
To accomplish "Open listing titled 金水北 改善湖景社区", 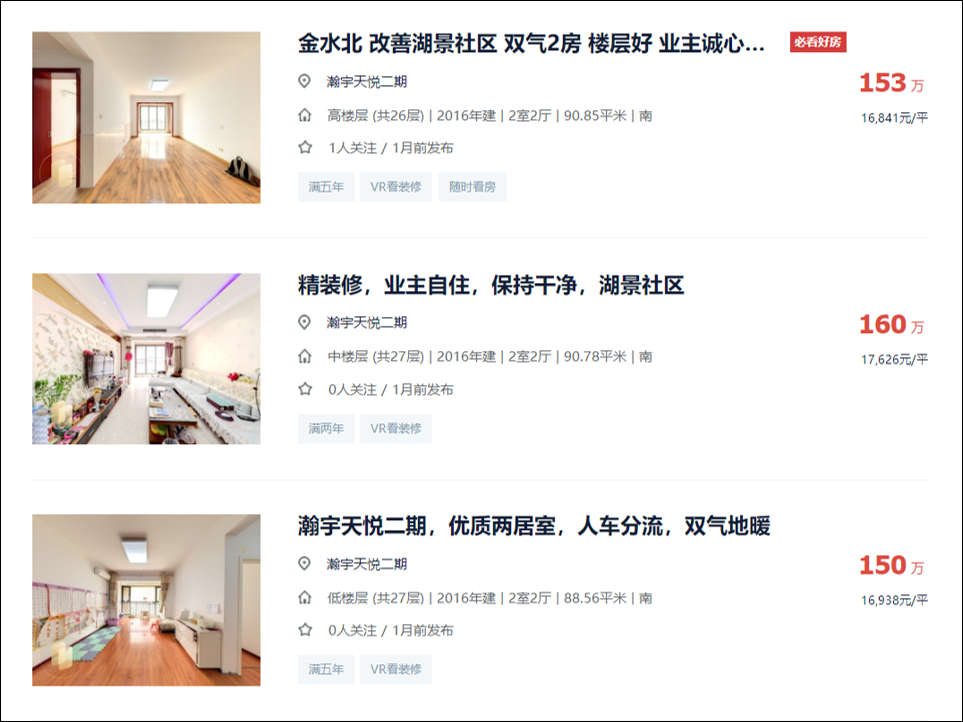I will click(531, 44).
